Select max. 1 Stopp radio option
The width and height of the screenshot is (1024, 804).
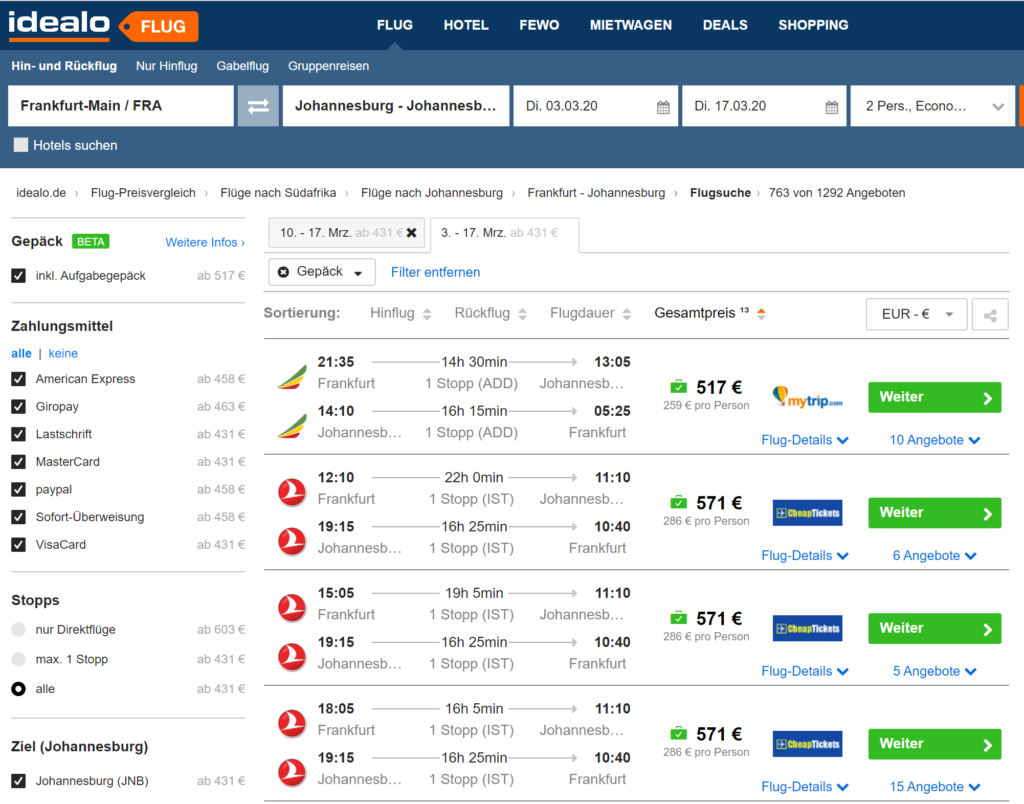[x=18, y=659]
